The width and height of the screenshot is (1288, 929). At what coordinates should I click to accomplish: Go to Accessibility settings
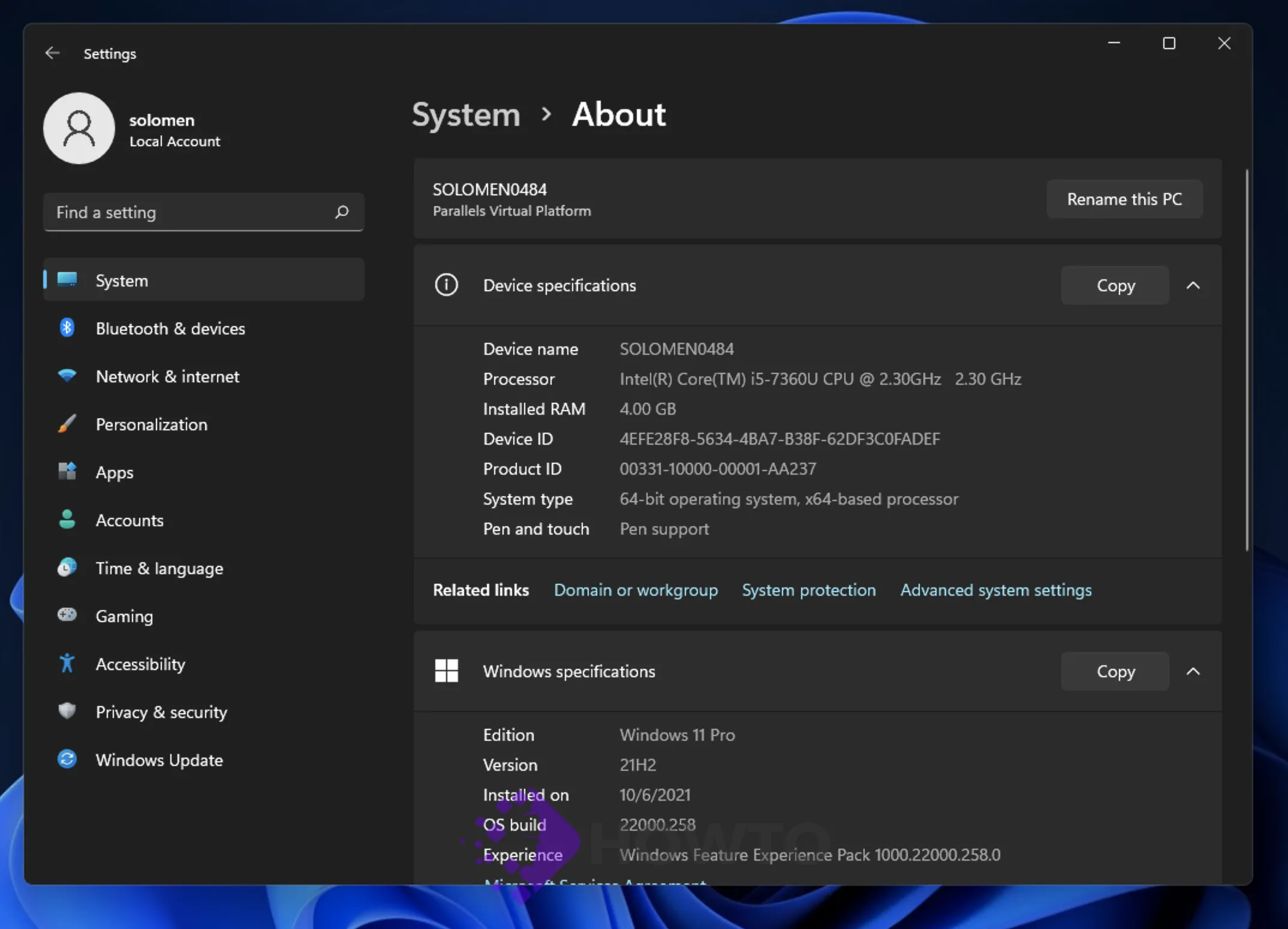(204, 664)
